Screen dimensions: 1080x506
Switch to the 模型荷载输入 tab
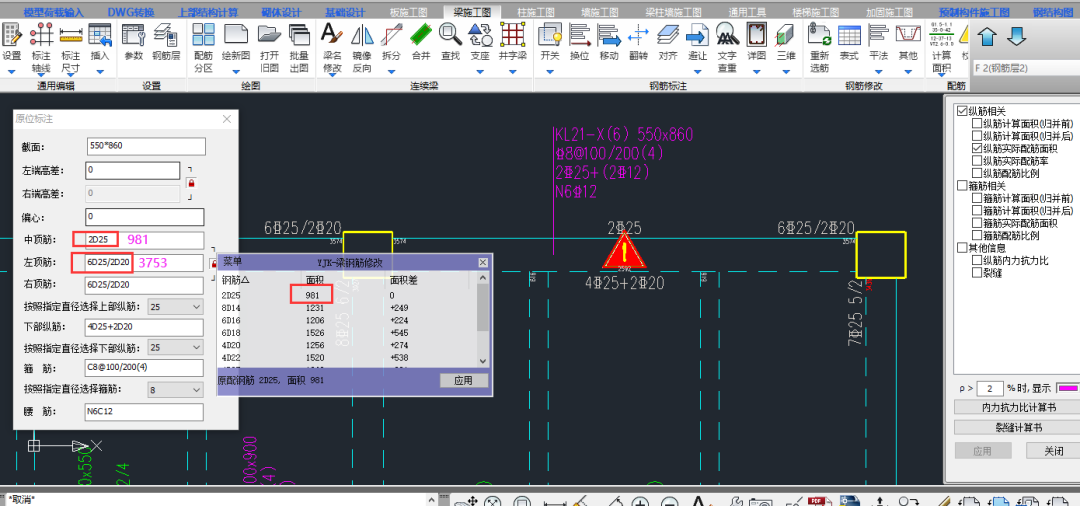[53, 12]
